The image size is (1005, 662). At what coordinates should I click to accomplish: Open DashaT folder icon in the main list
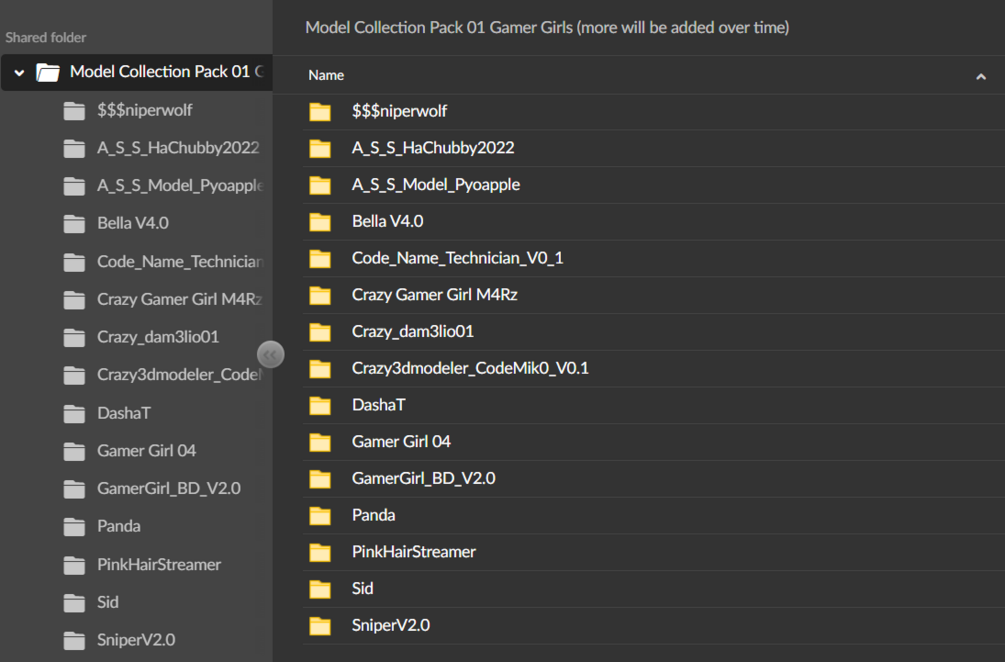point(320,405)
